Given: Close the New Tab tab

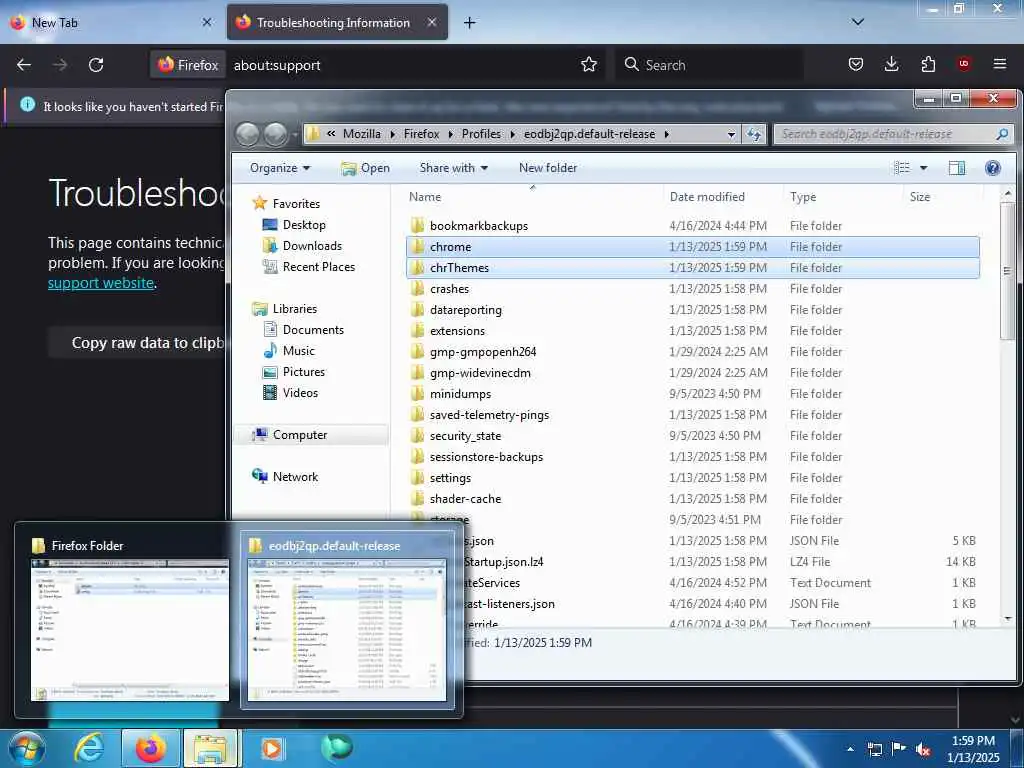Looking at the screenshot, I should (207, 22).
